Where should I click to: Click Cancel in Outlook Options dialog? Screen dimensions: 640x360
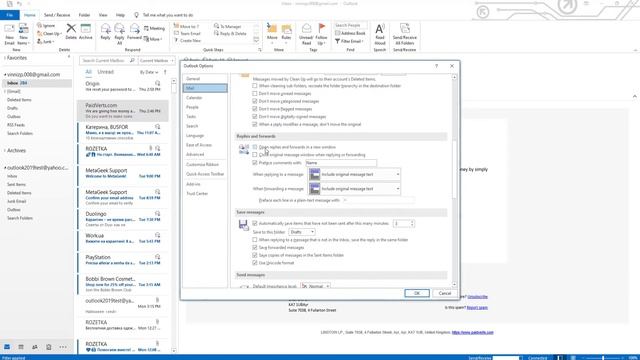tap(444, 293)
